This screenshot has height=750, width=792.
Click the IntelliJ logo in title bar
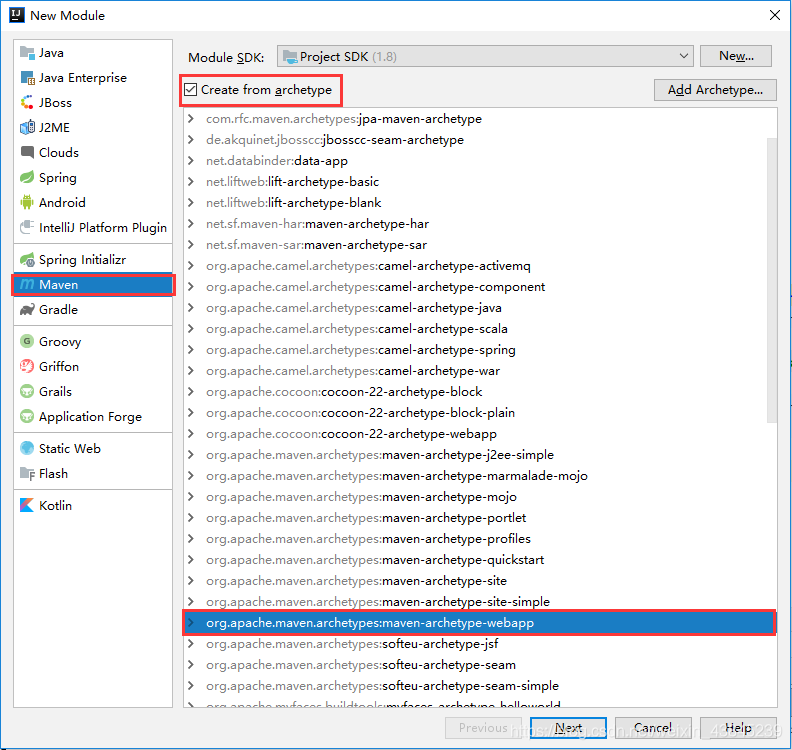[17, 15]
